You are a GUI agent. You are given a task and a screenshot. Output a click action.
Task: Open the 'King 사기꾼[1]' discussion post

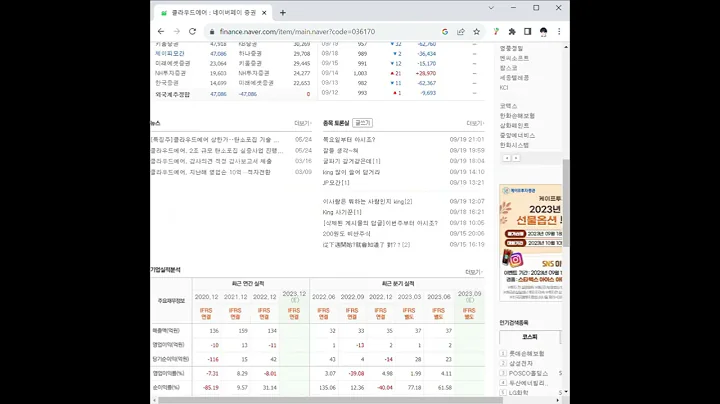pyautogui.click(x=342, y=212)
